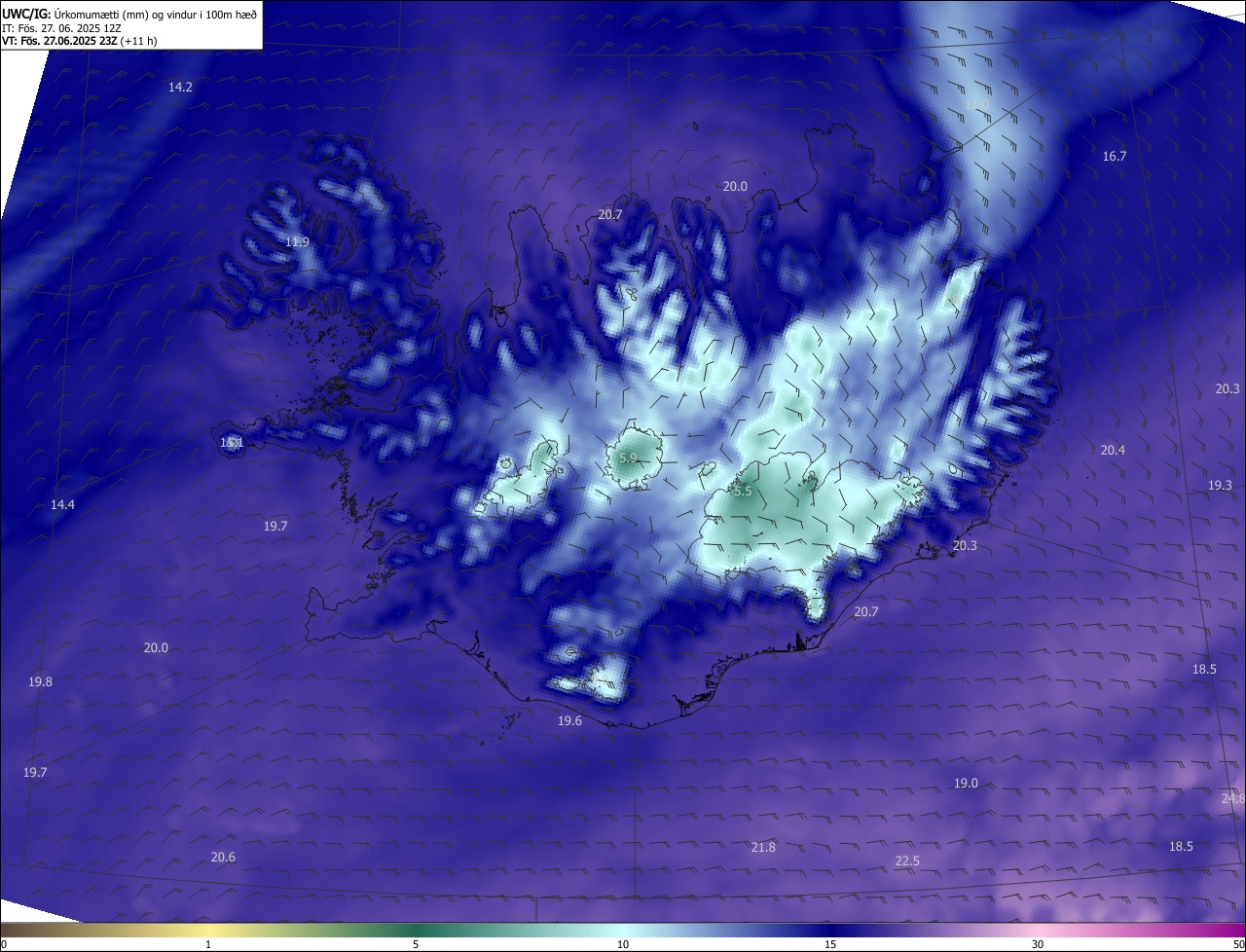Click the color scale tick label '5'
The width and height of the screenshot is (1246, 952).
click(x=416, y=944)
